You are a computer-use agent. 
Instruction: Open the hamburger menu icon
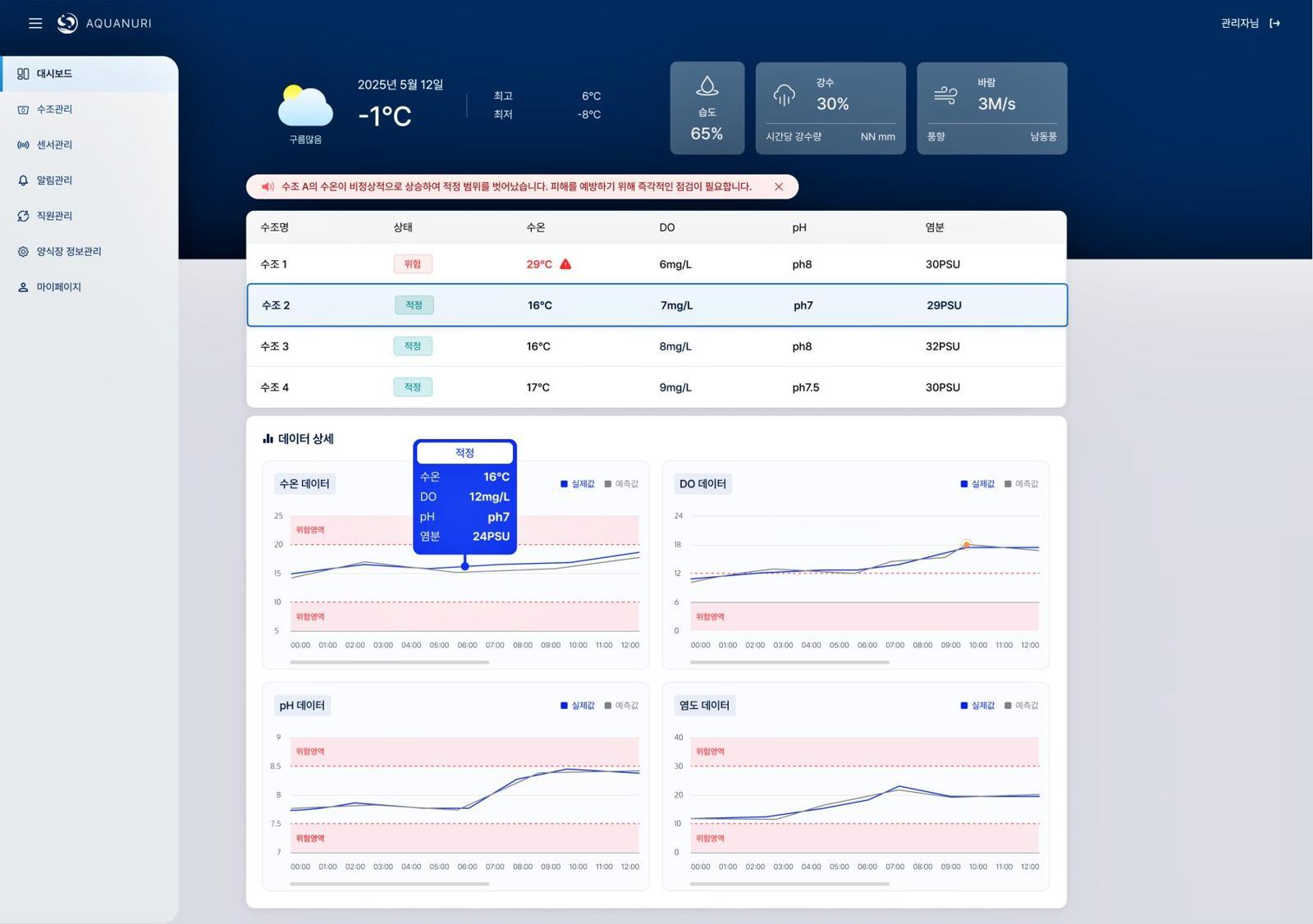[35, 23]
